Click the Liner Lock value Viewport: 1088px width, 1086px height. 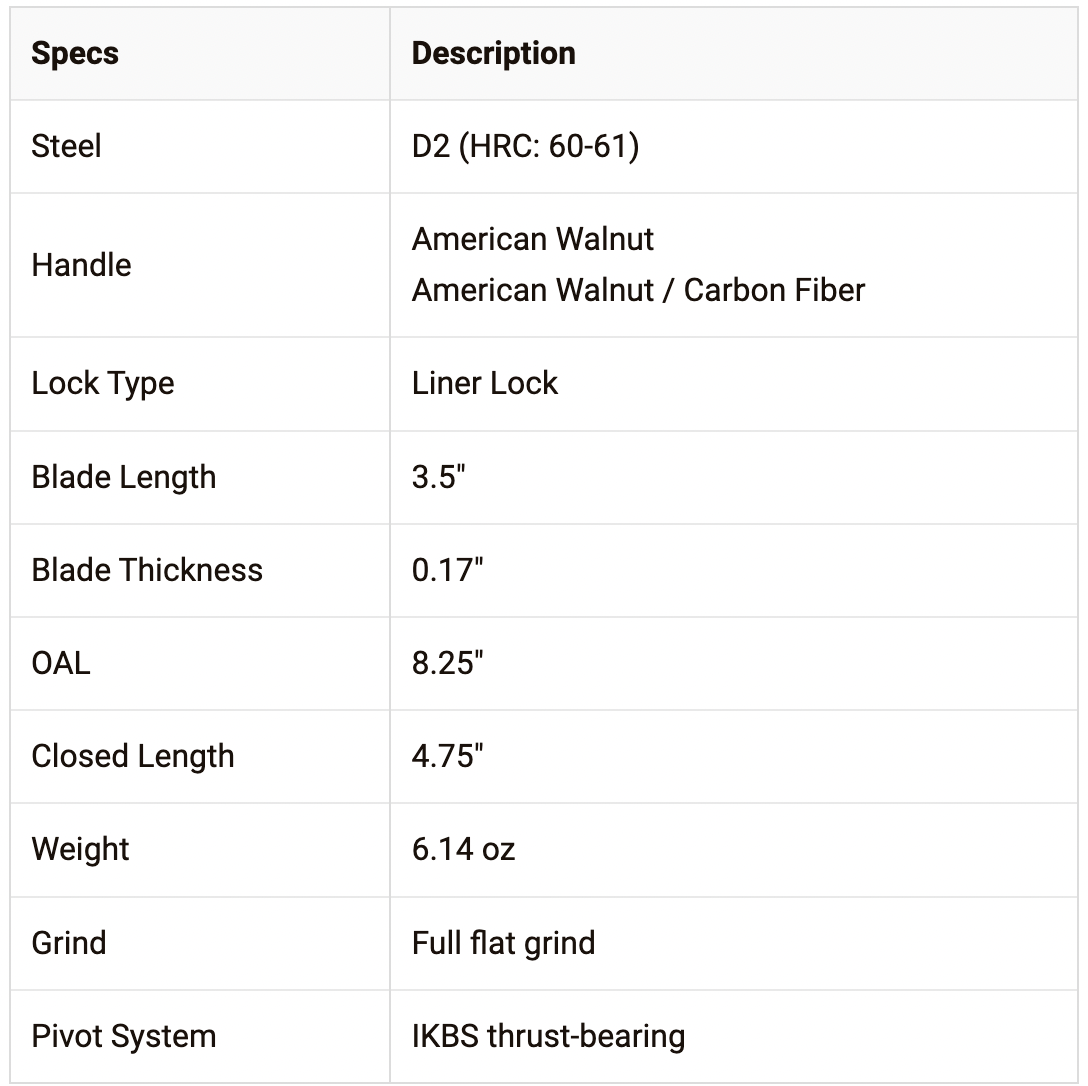485,384
